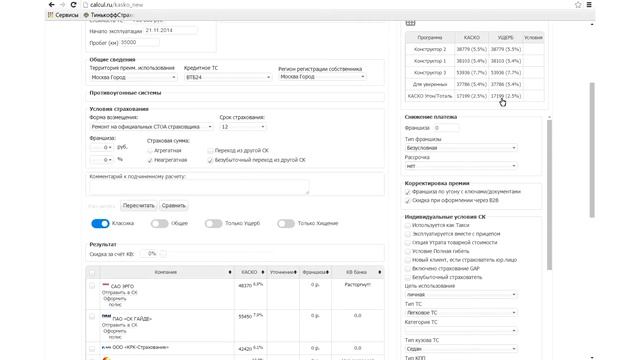Uncheck Безубыточный переход из другой СК
640x360 pixels.
(210, 160)
